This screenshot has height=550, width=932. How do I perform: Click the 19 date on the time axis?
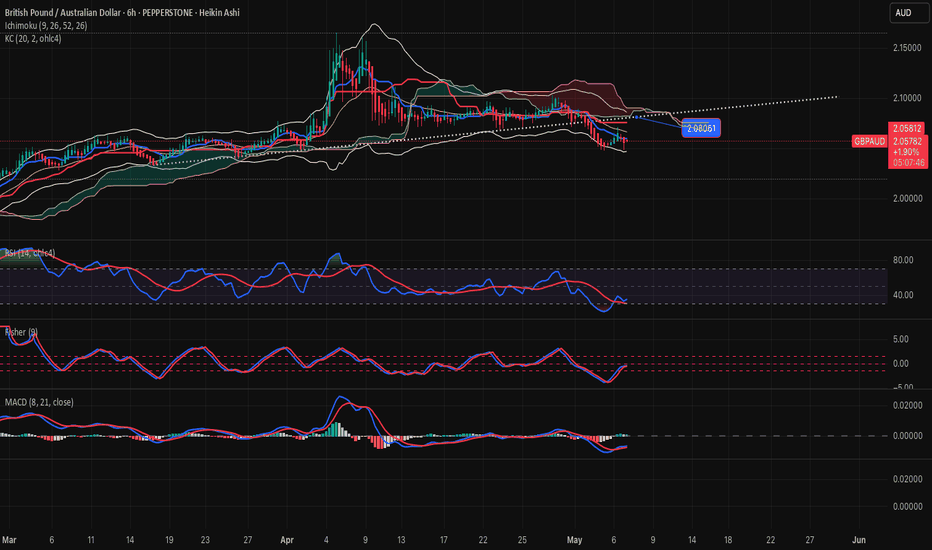169,540
